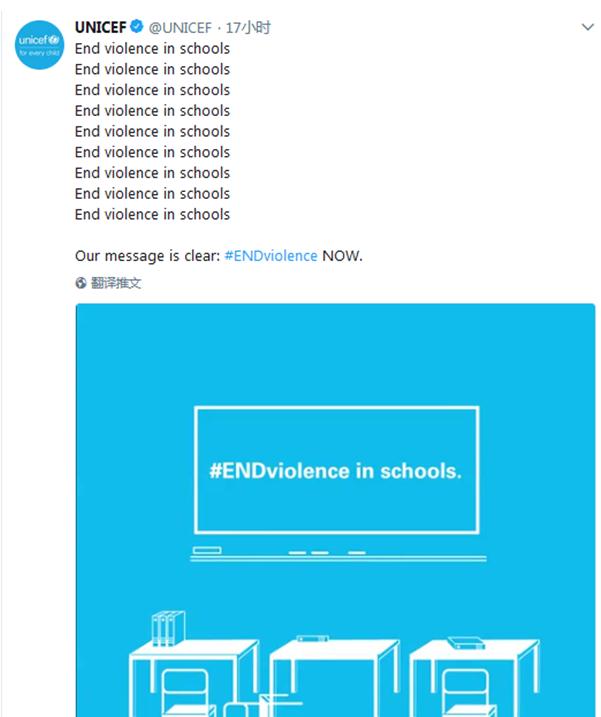Expand the tweet options chevron menu
Image resolution: width=601 pixels, height=717 pixels.
click(x=587, y=28)
